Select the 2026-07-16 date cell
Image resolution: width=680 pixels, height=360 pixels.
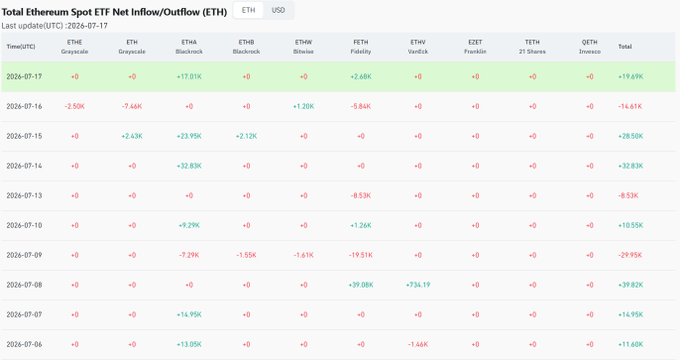point(24,106)
